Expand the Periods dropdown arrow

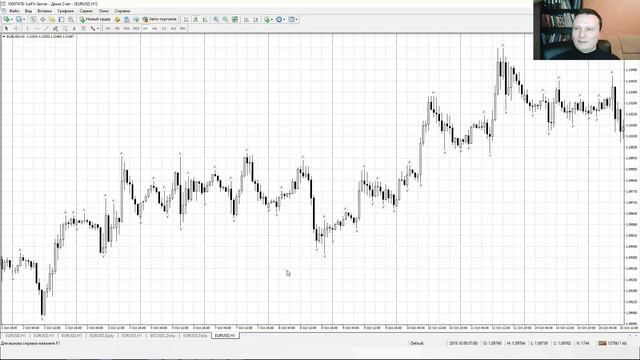pos(284,19)
